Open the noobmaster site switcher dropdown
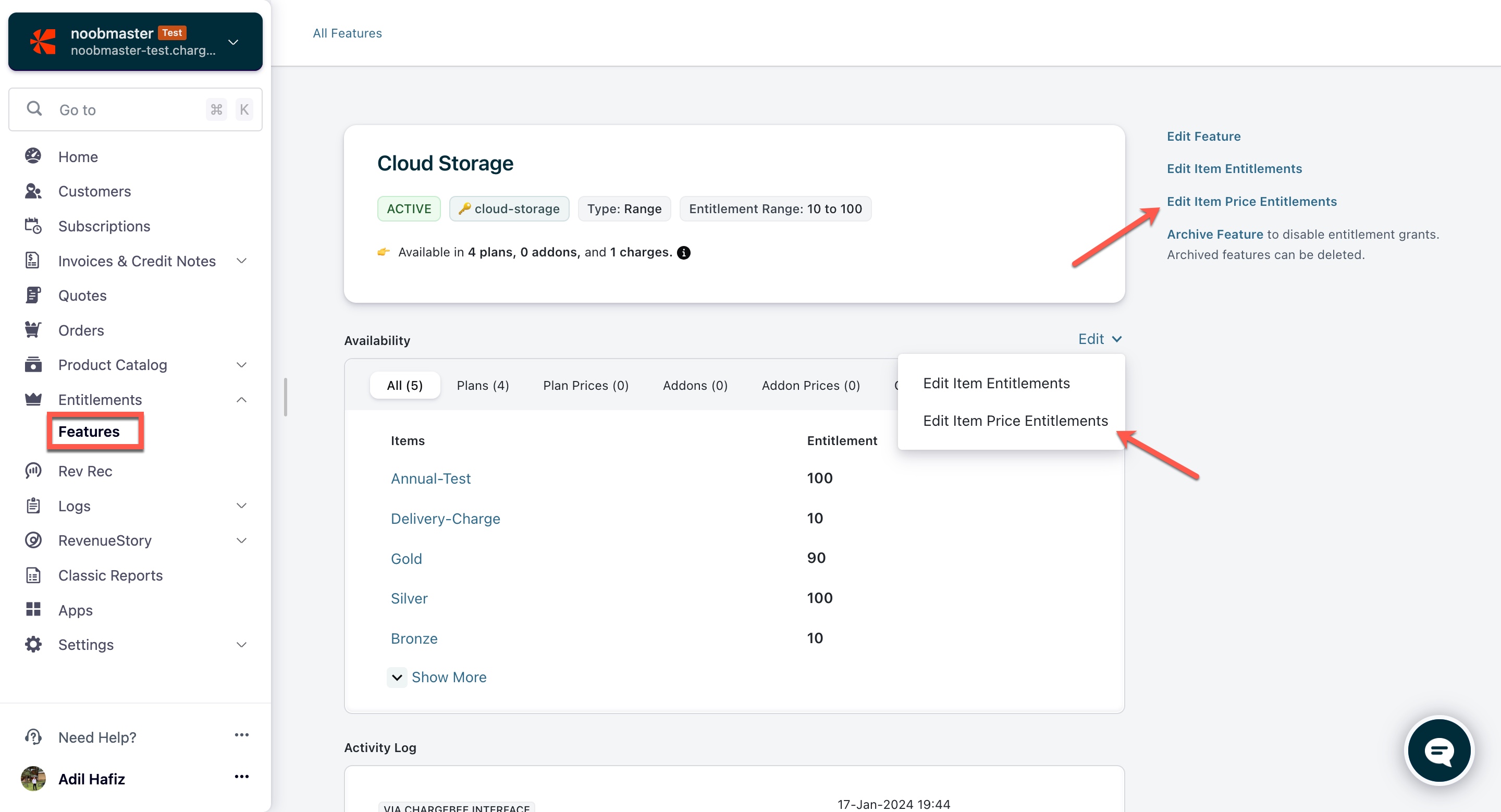The height and width of the screenshot is (812, 1501). [233, 42]
